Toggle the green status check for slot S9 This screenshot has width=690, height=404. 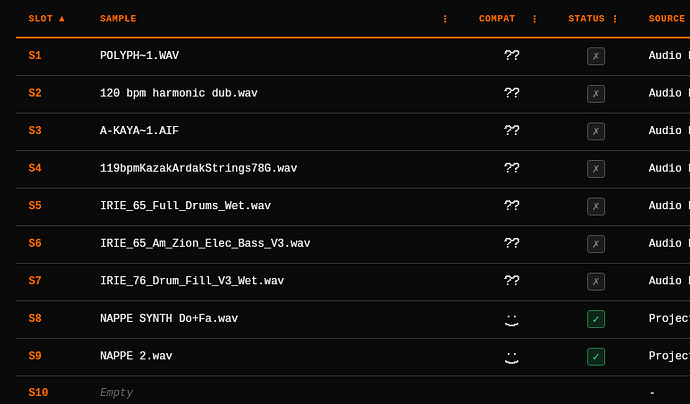coord(596,356)
